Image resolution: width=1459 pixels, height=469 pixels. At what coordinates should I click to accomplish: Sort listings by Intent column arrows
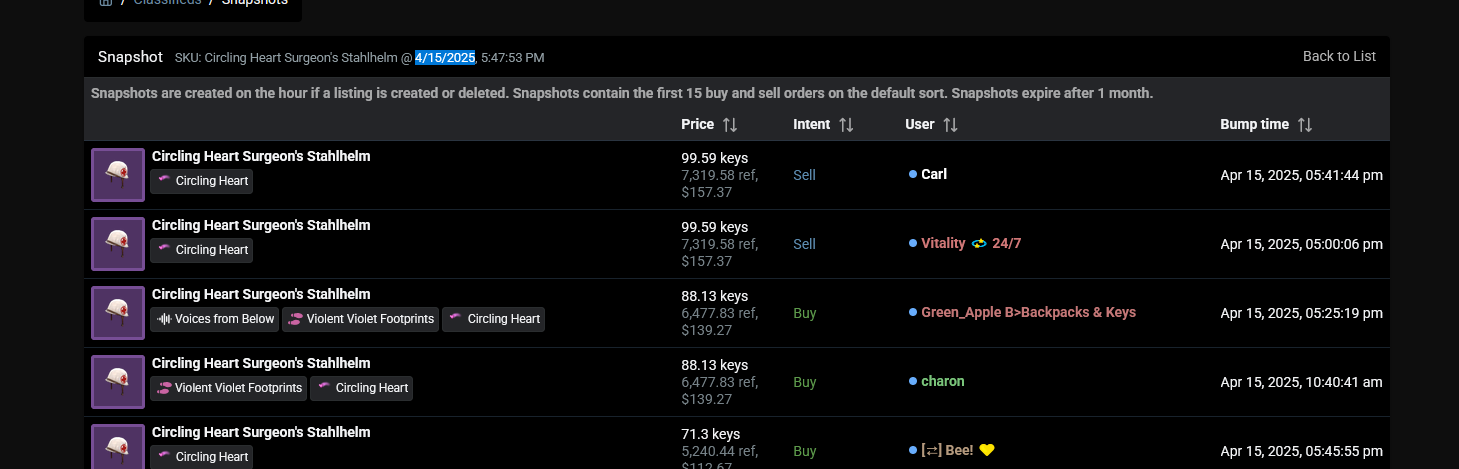(x=846, y=125)
